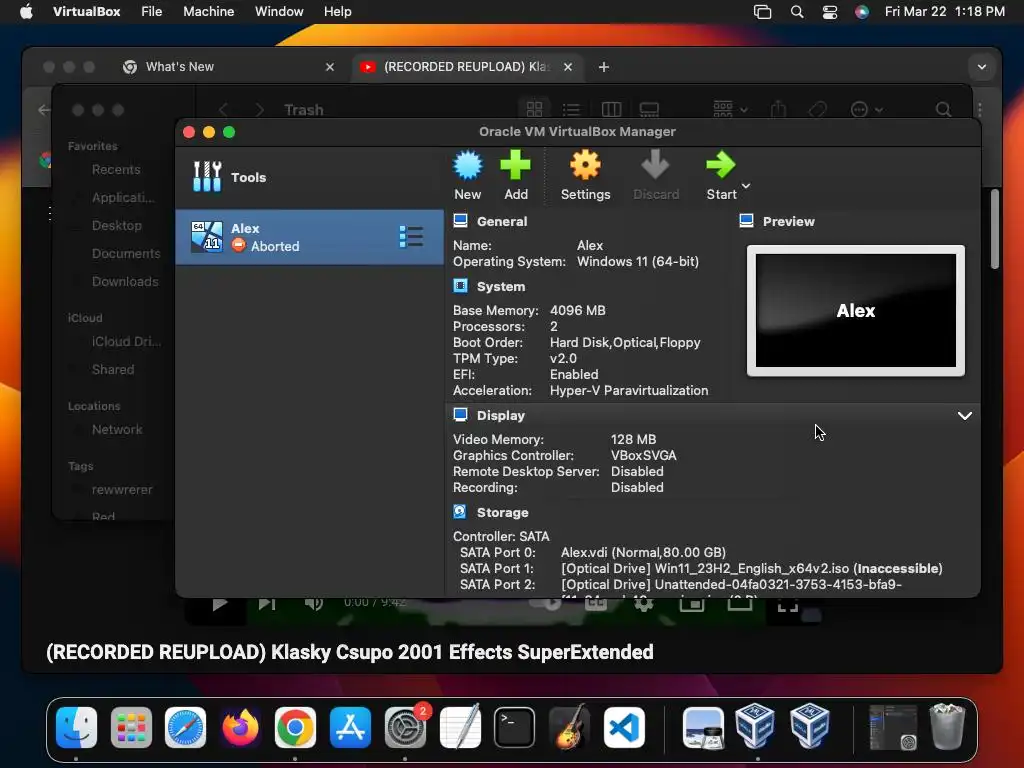Close the RECORDED REUPLOAD YouTube tab
Image resolution: width=1024 pixels, height=768 pixels.
click(568, 67)
